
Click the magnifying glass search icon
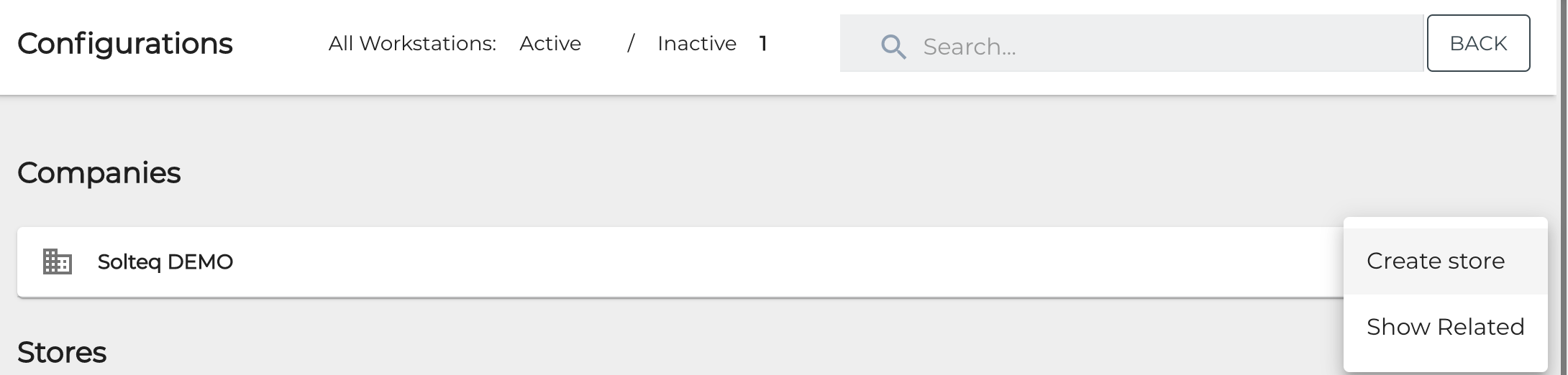click(x=893, y=47)
